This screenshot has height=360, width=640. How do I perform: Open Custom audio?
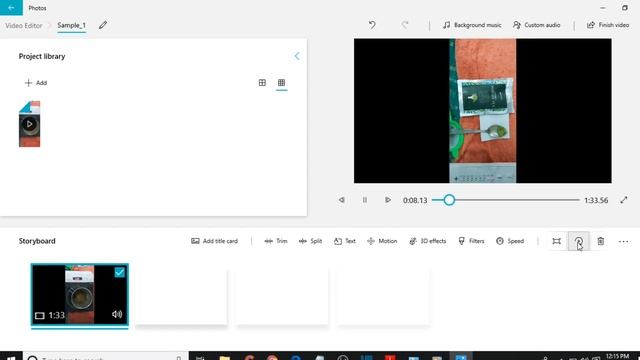[x=536, y=25]
